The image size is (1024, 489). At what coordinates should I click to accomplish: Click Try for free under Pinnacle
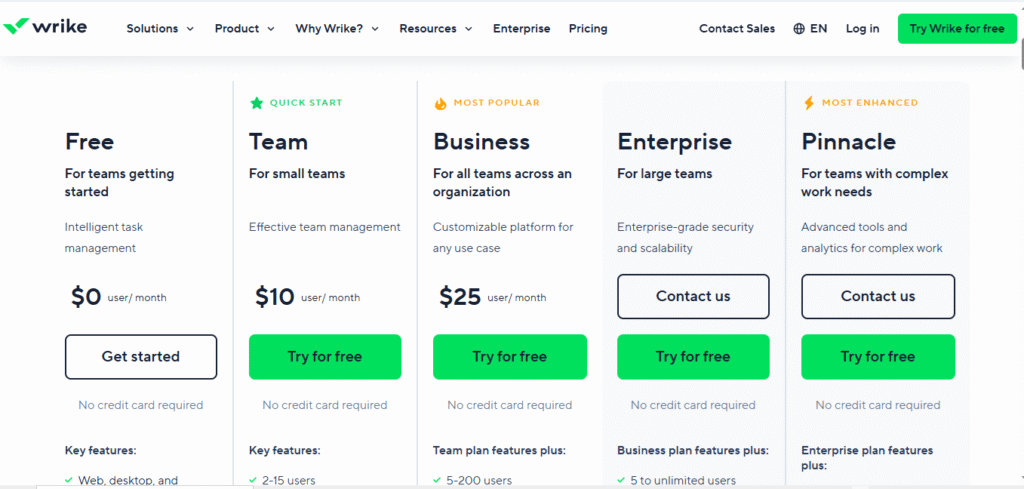click(878, 357)
